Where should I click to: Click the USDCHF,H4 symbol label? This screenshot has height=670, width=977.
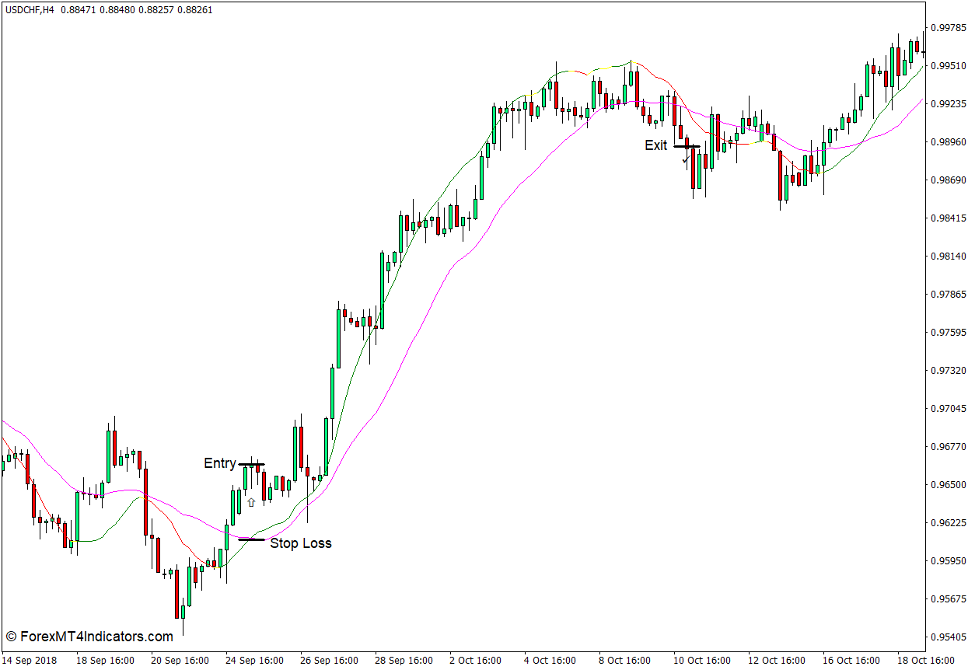click(30, 9)
